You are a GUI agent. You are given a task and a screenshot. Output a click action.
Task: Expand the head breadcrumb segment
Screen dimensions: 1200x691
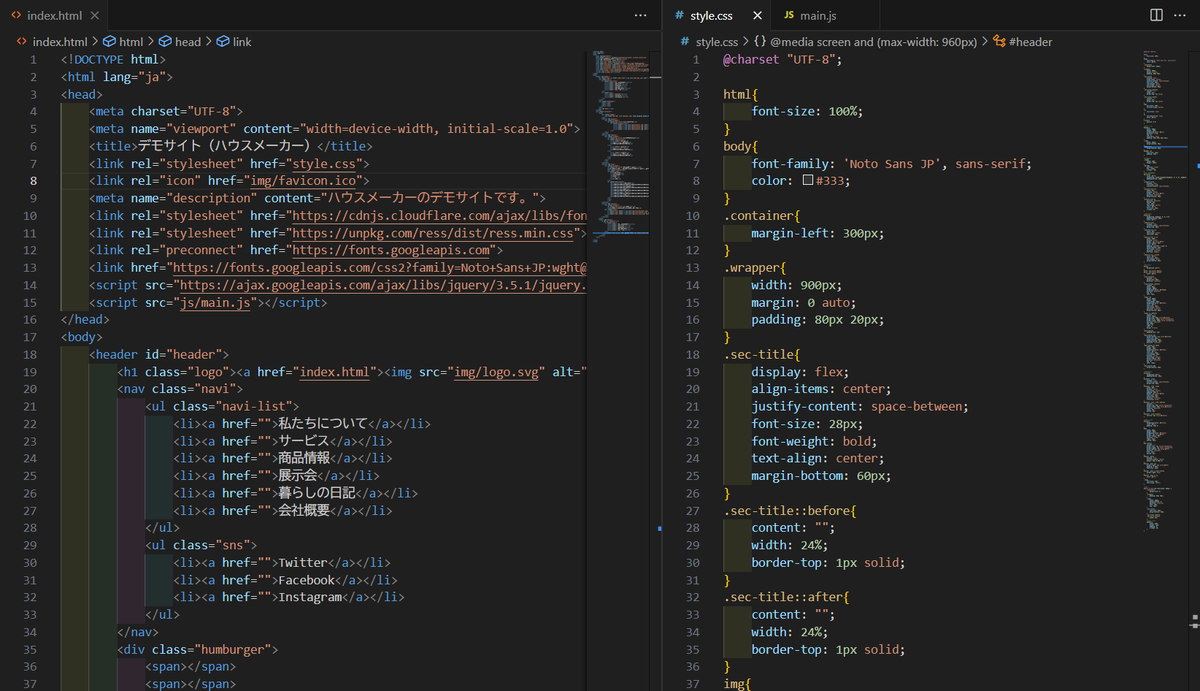click(180, 42)
